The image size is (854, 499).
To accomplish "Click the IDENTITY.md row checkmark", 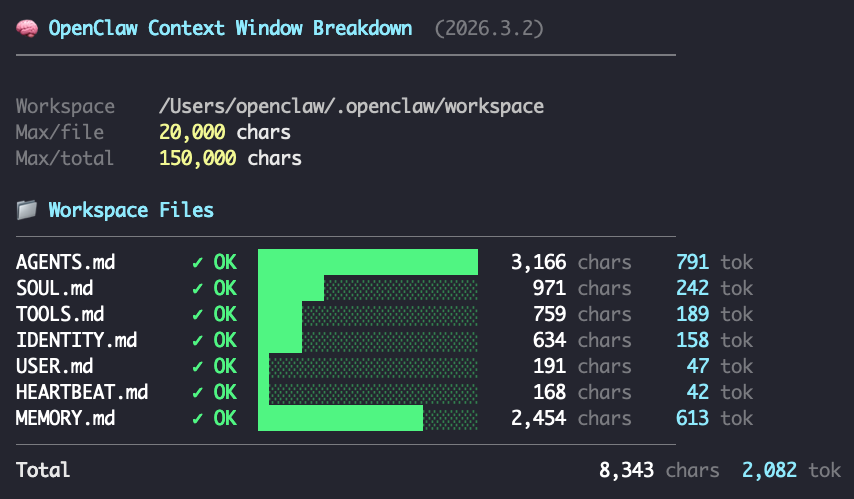I will (197, 341).
